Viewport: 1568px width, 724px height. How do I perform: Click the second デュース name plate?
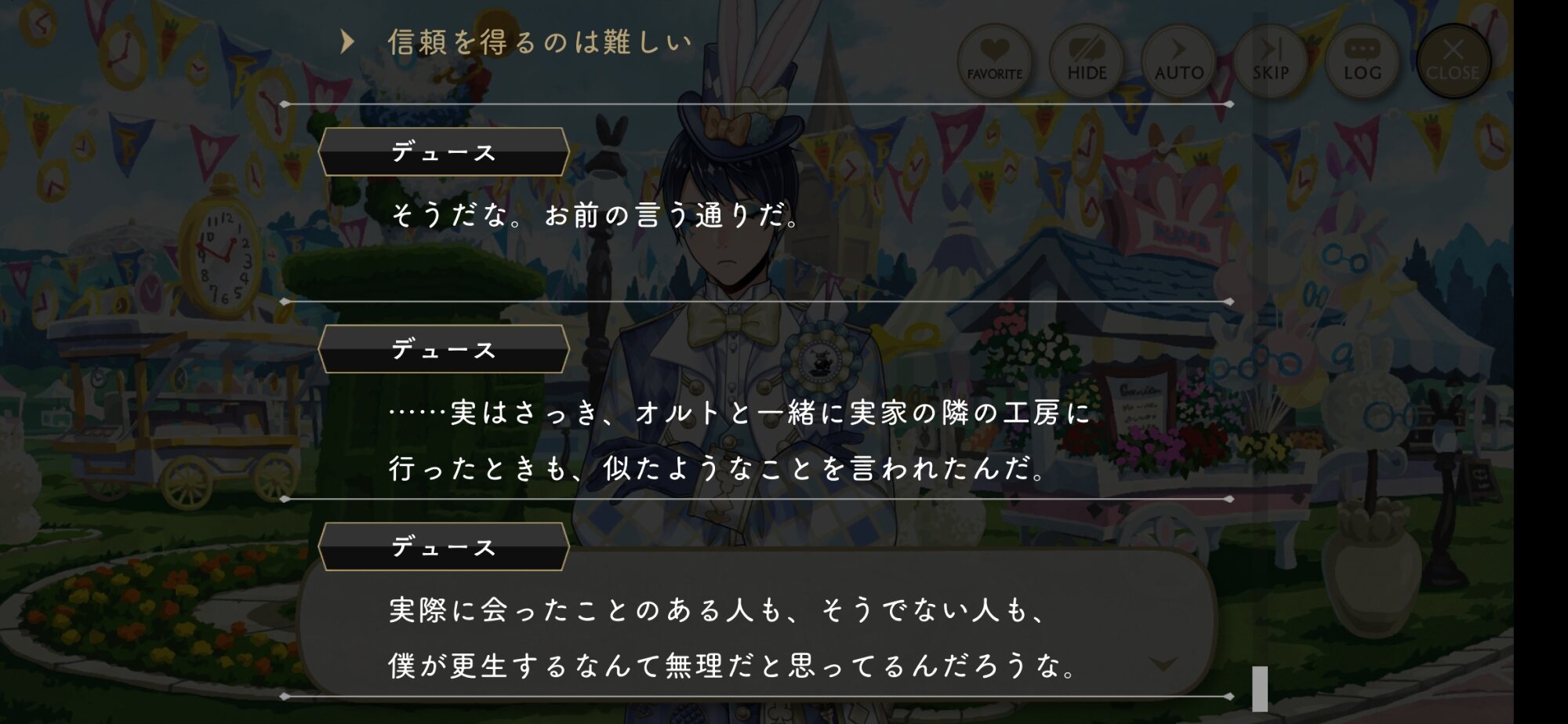pos(444,349)
